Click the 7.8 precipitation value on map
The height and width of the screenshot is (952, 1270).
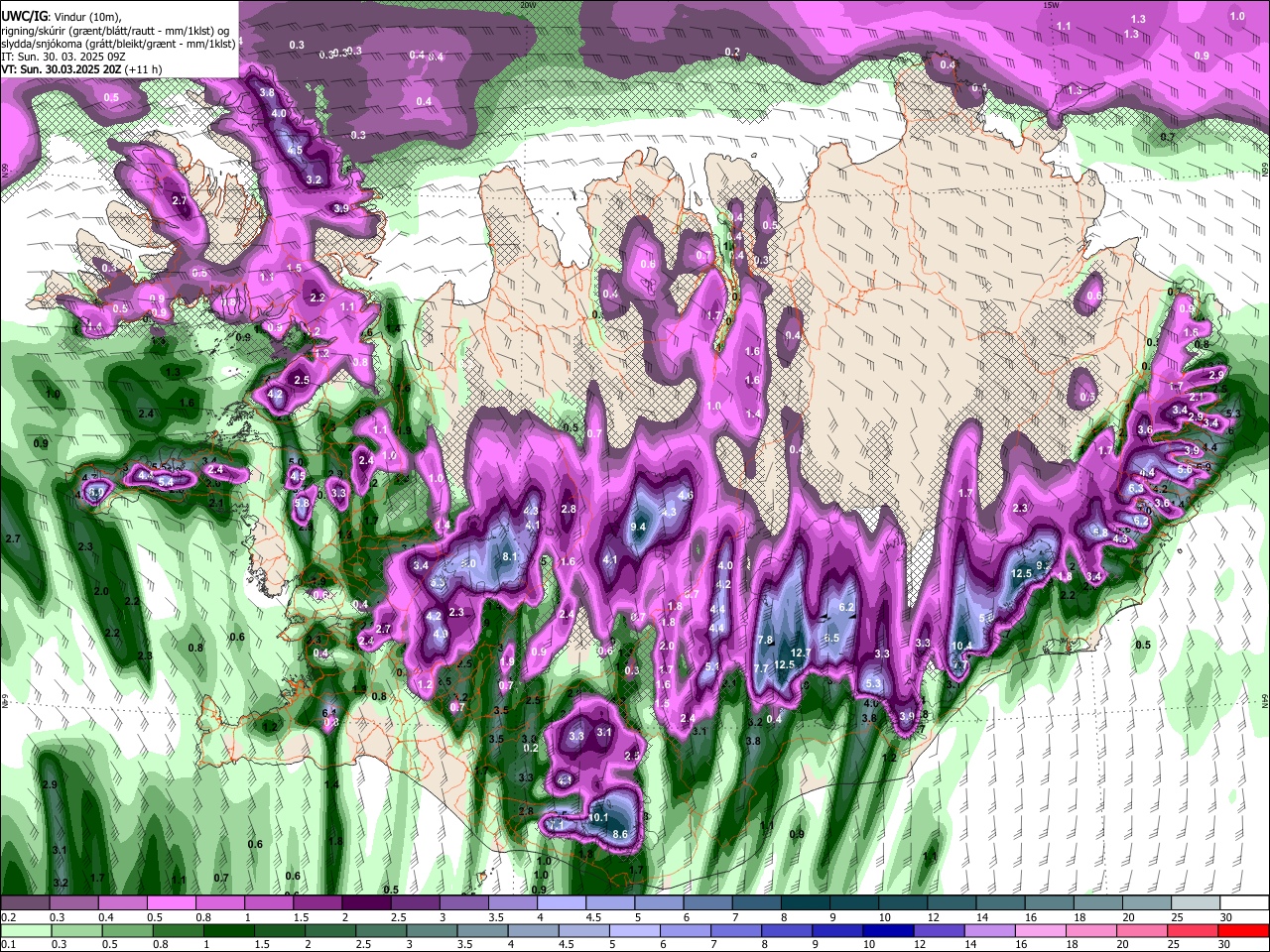[764, 641]
